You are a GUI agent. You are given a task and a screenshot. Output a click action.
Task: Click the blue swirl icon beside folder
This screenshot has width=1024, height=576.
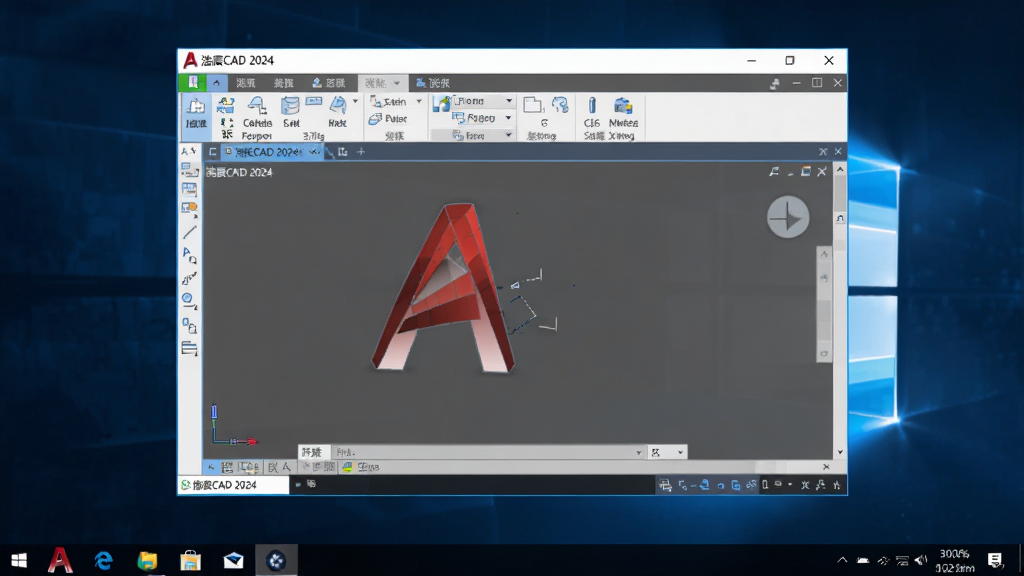coord(560,105)
